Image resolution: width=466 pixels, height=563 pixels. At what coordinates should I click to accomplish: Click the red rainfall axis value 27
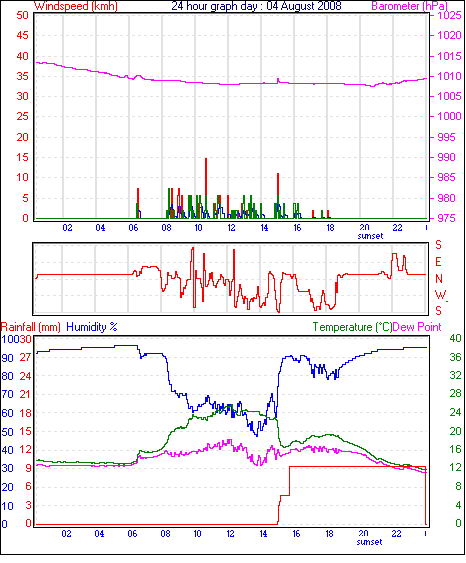(25, 358)
